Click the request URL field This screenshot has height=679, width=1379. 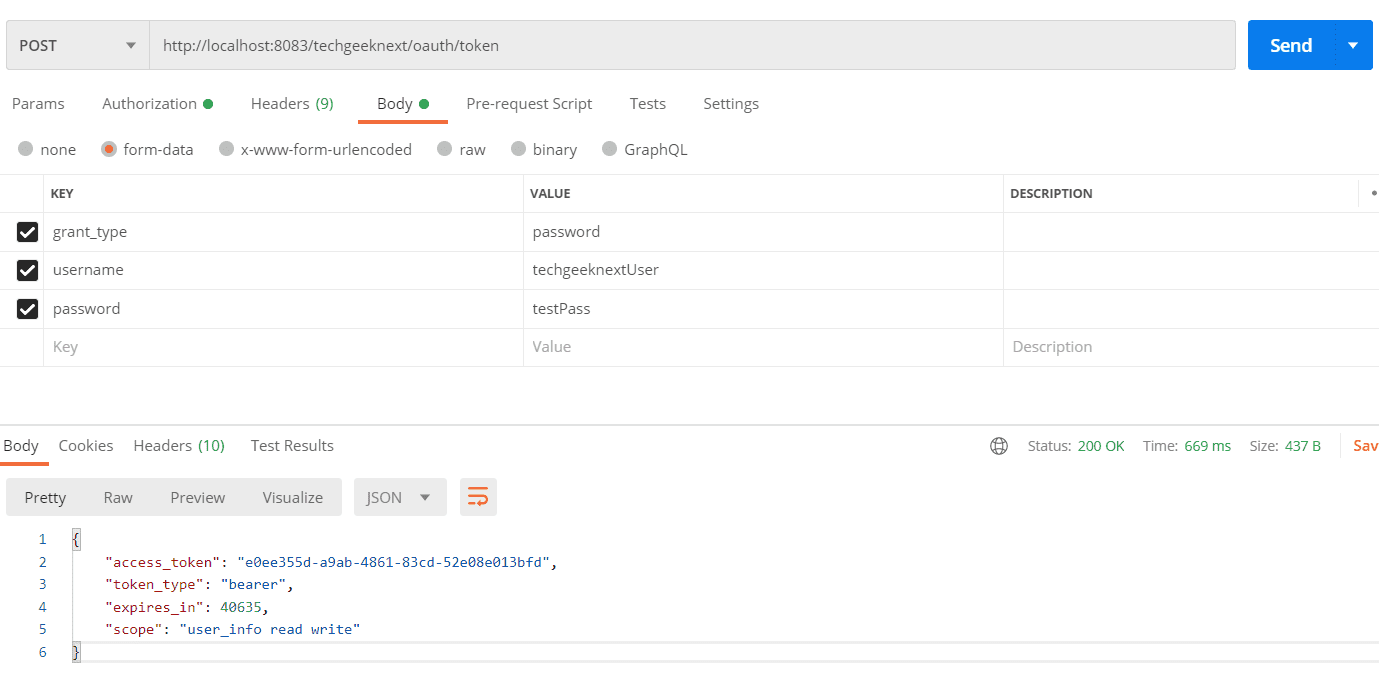pos(692,46)
